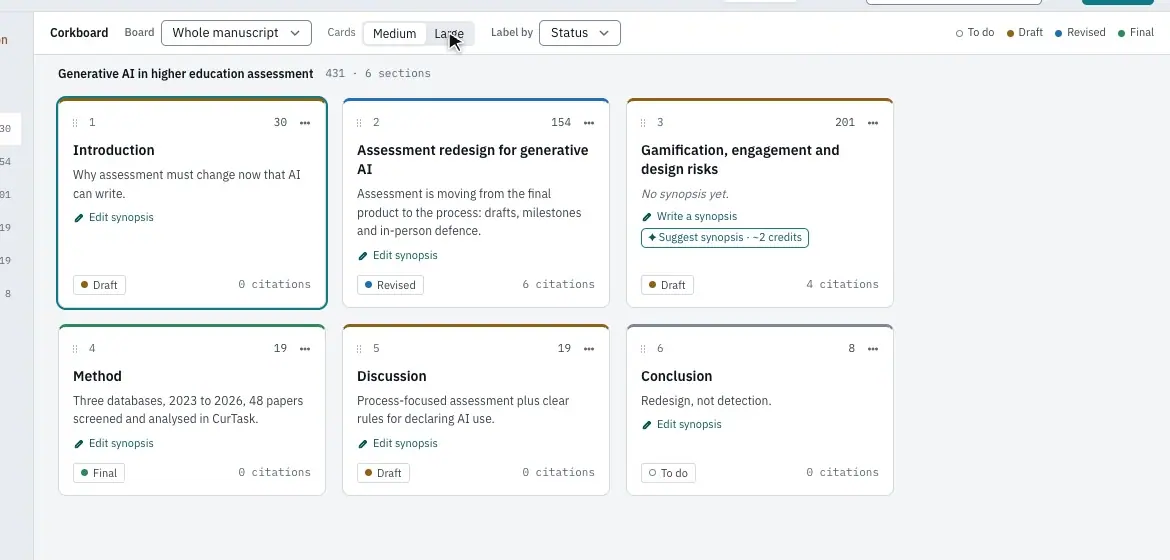Click 6 citations on Assessment redesign card
The height and width of the screenshot is (560, 1170).
click(x=559, y=284)
